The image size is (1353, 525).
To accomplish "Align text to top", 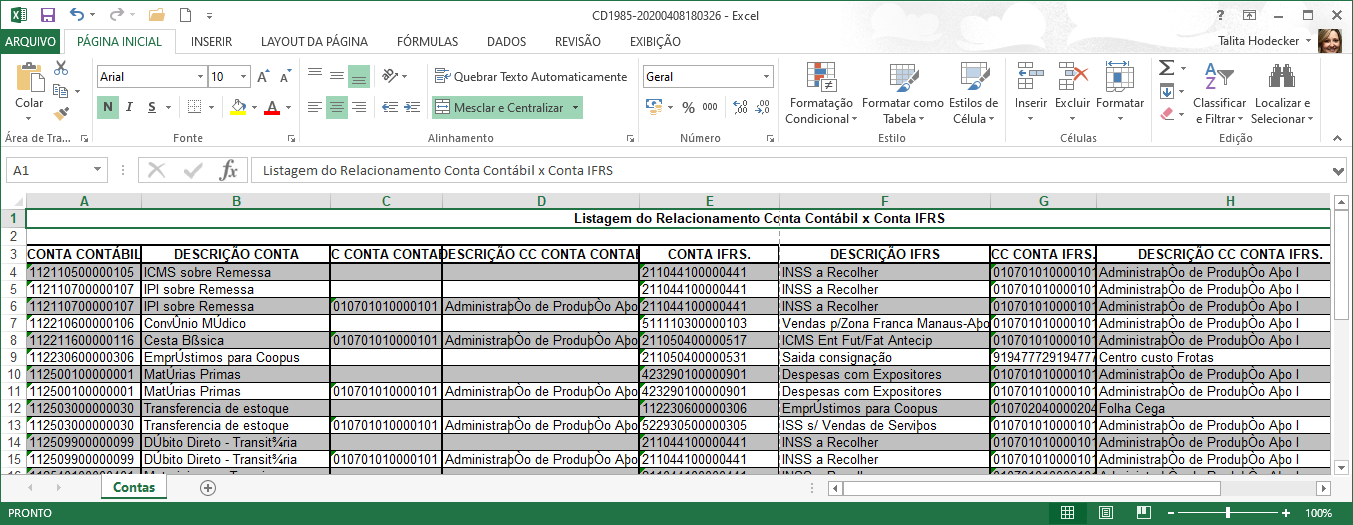I will [315, 76].
